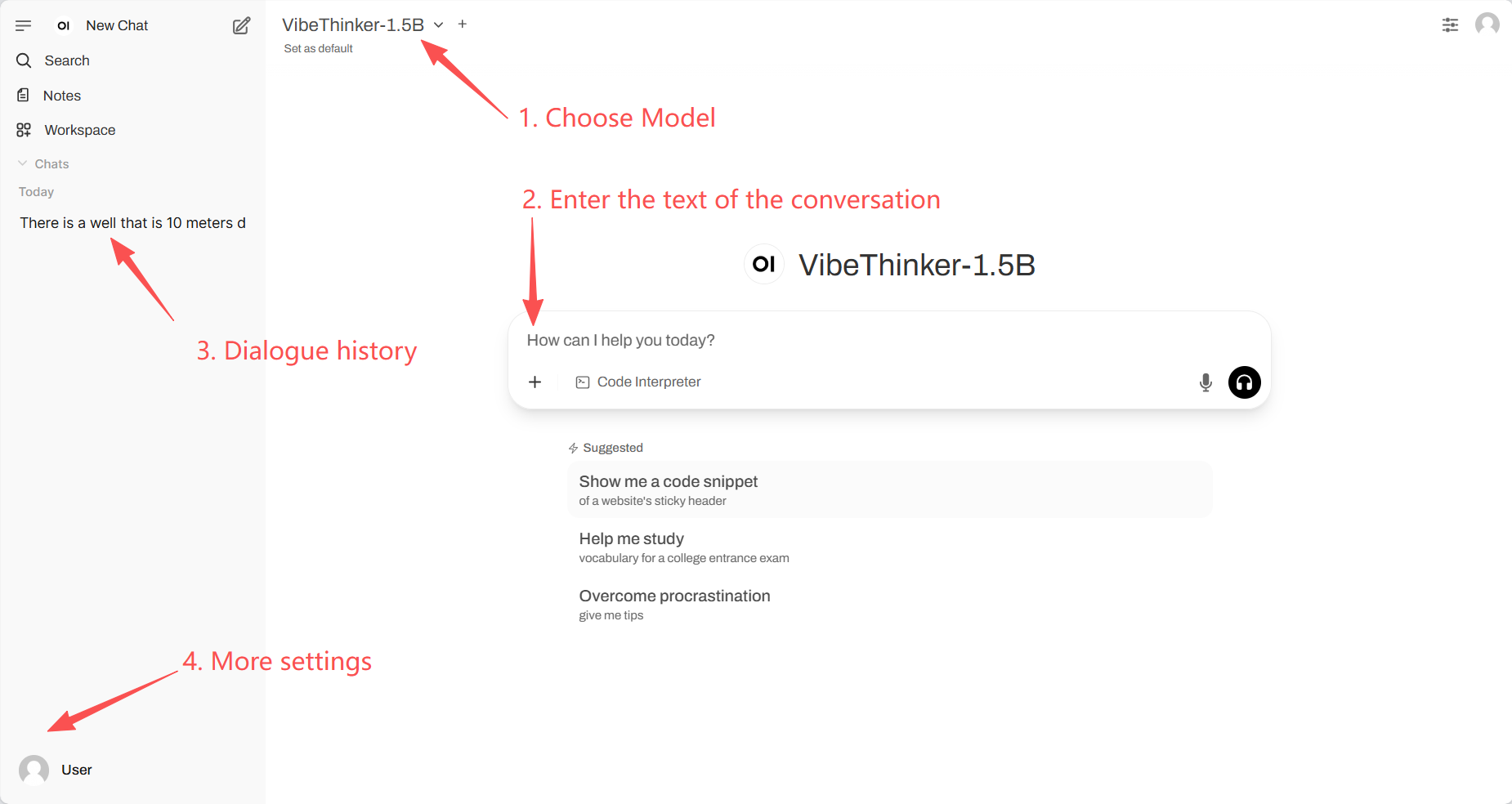Add another model with the plus icon
This screenshot has width=1512, height=804.
(463, 25)
